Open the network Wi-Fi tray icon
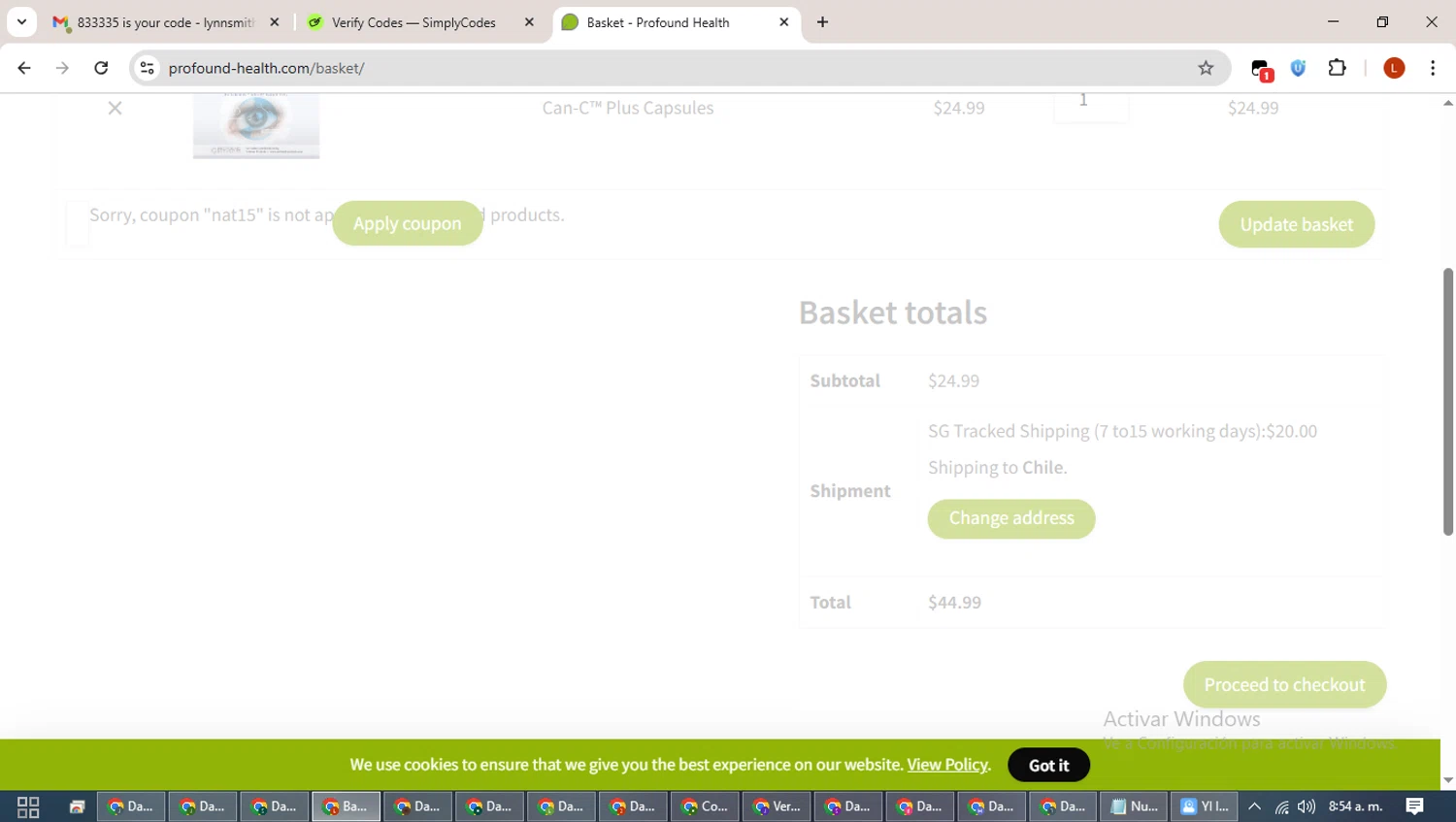The width and height of the screenshot is (1456, 822). coord(1282,806)
